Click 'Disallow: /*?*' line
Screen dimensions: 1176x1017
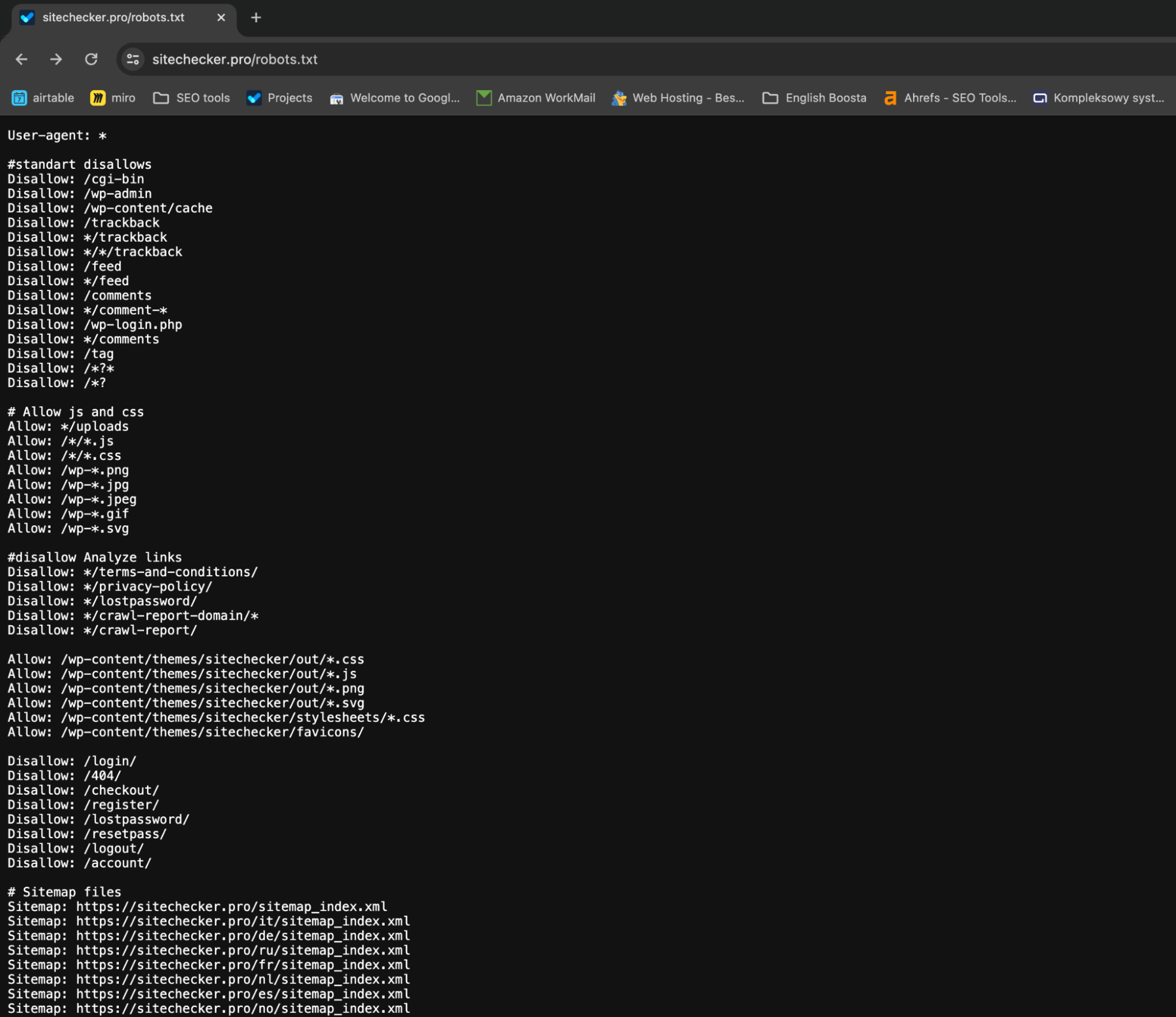click(x=61, y=369)
